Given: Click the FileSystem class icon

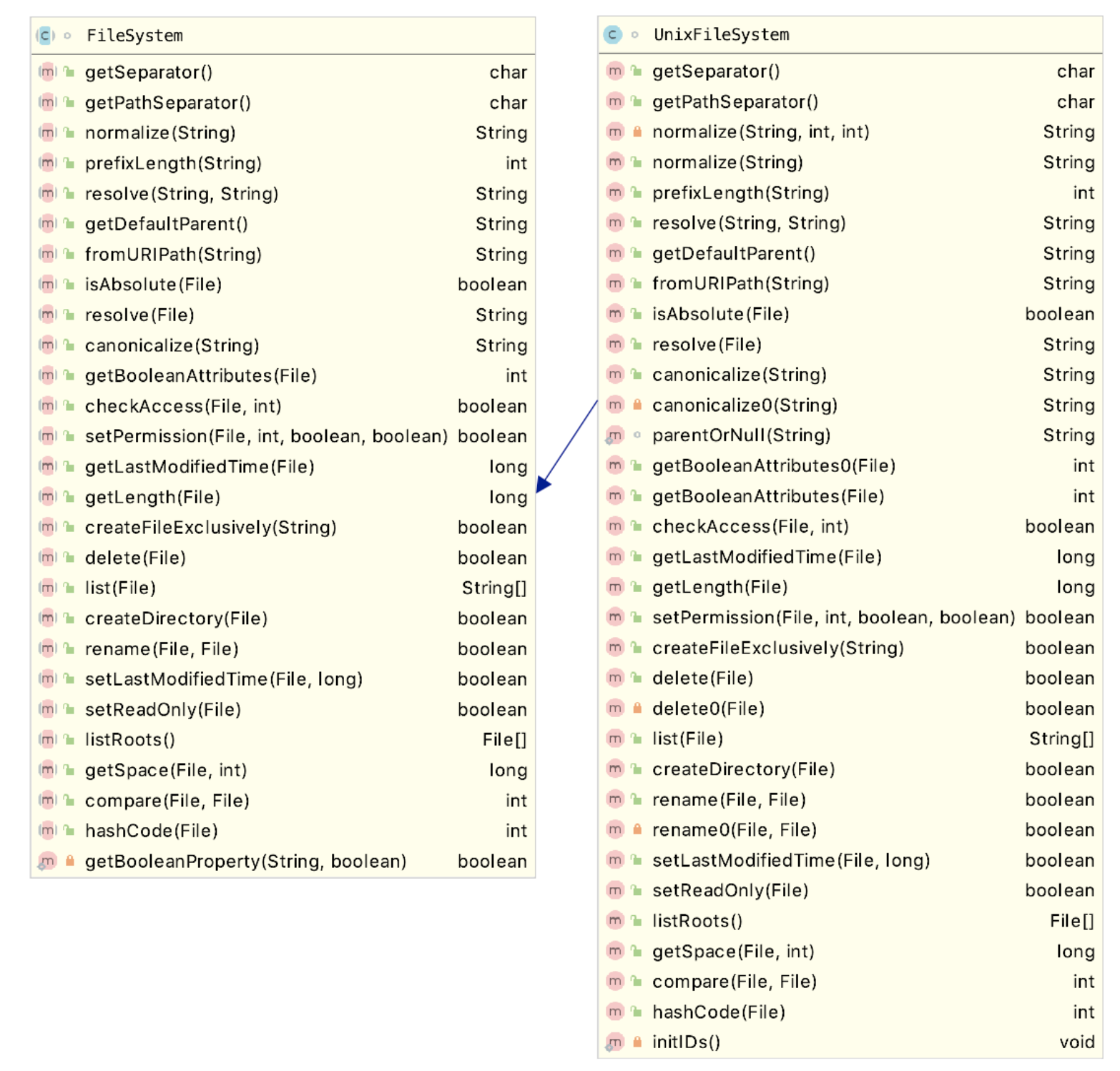Looking at the screenshot, I should coord(46,35).
